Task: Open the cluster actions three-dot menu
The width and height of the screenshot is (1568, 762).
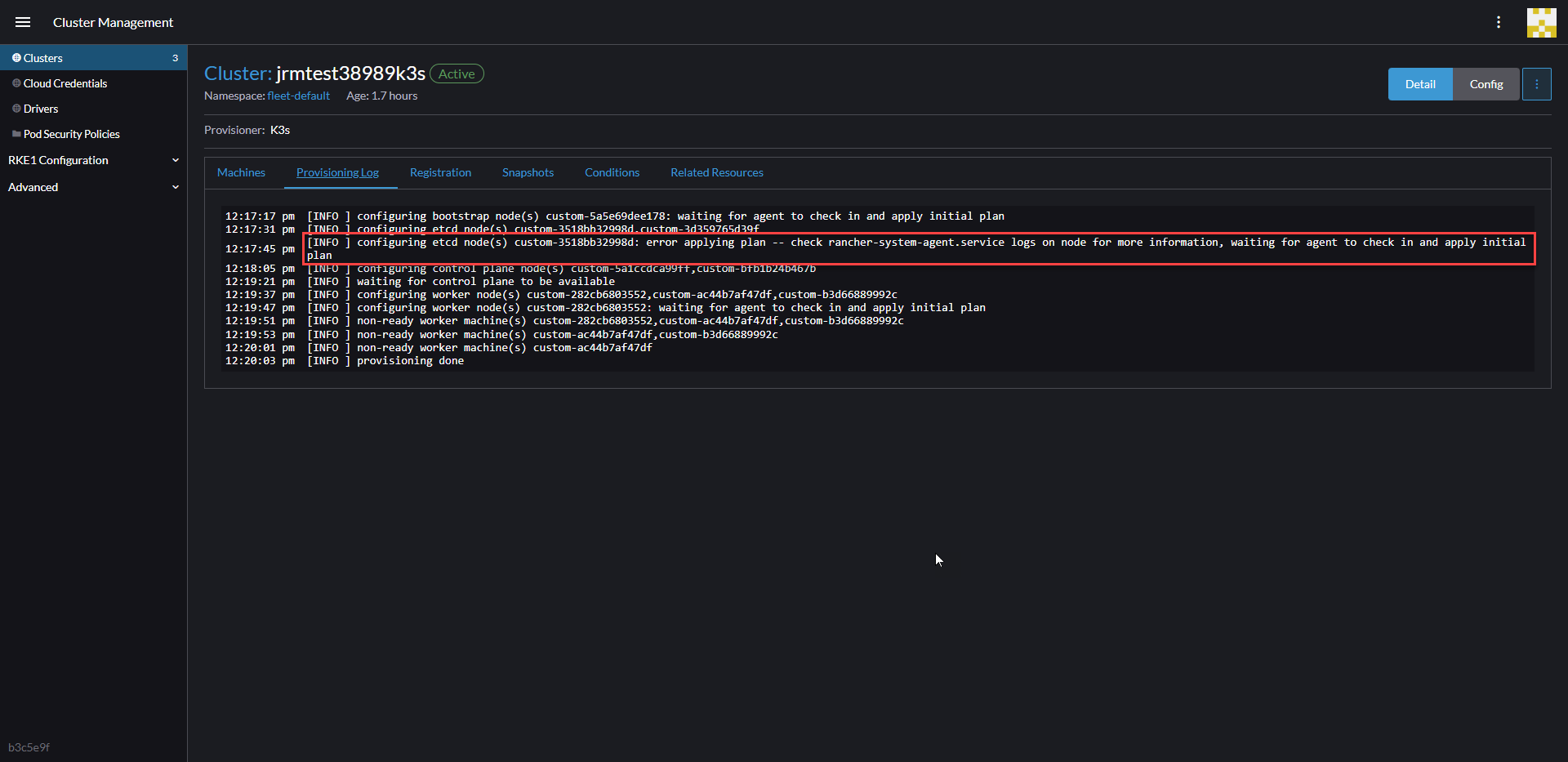Action: click(1537, 83)
